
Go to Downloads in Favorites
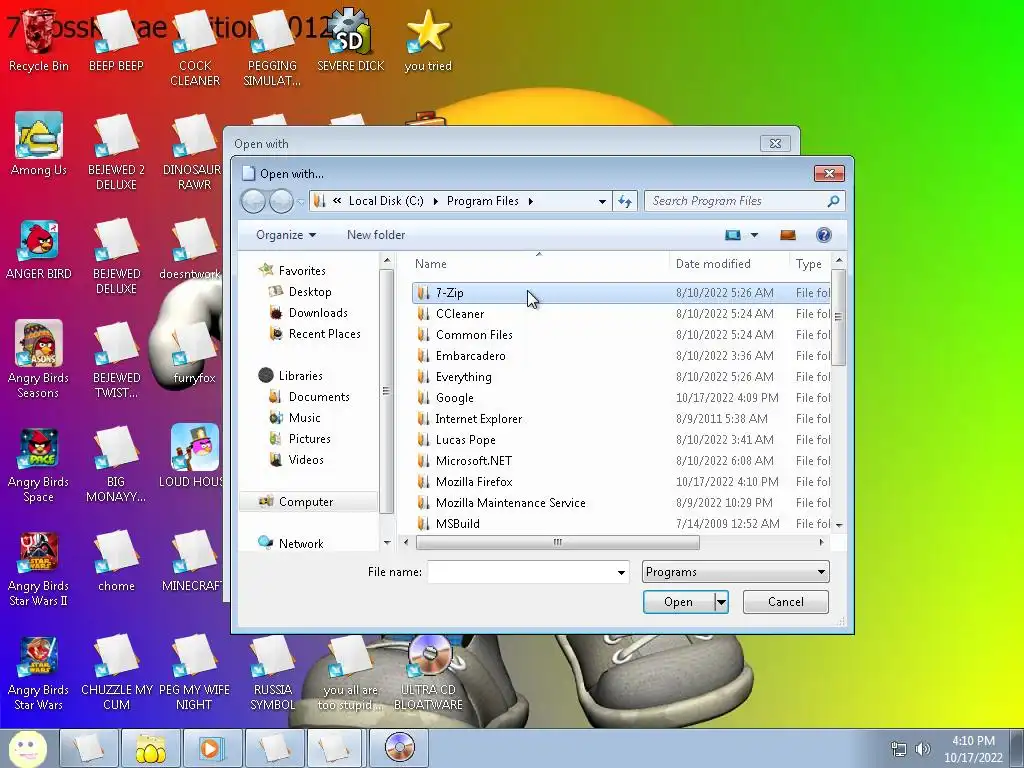[318, 313]
